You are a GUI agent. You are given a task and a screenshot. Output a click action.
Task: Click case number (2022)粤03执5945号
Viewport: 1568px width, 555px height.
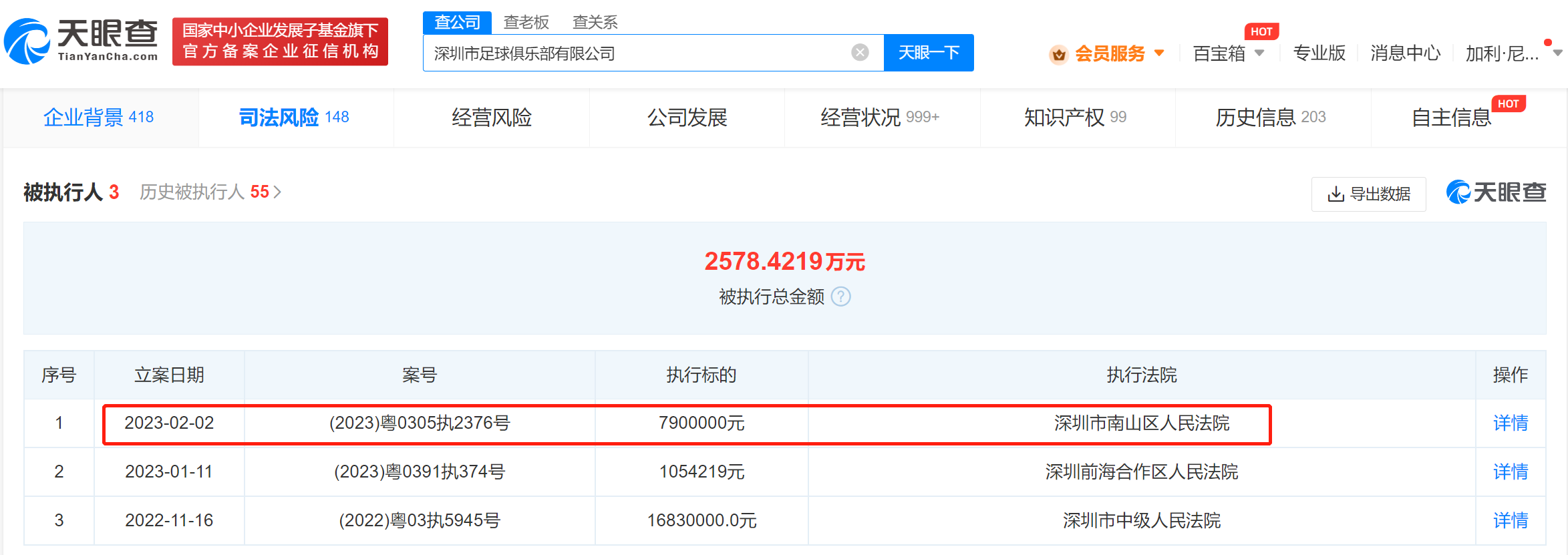[420, 520]
